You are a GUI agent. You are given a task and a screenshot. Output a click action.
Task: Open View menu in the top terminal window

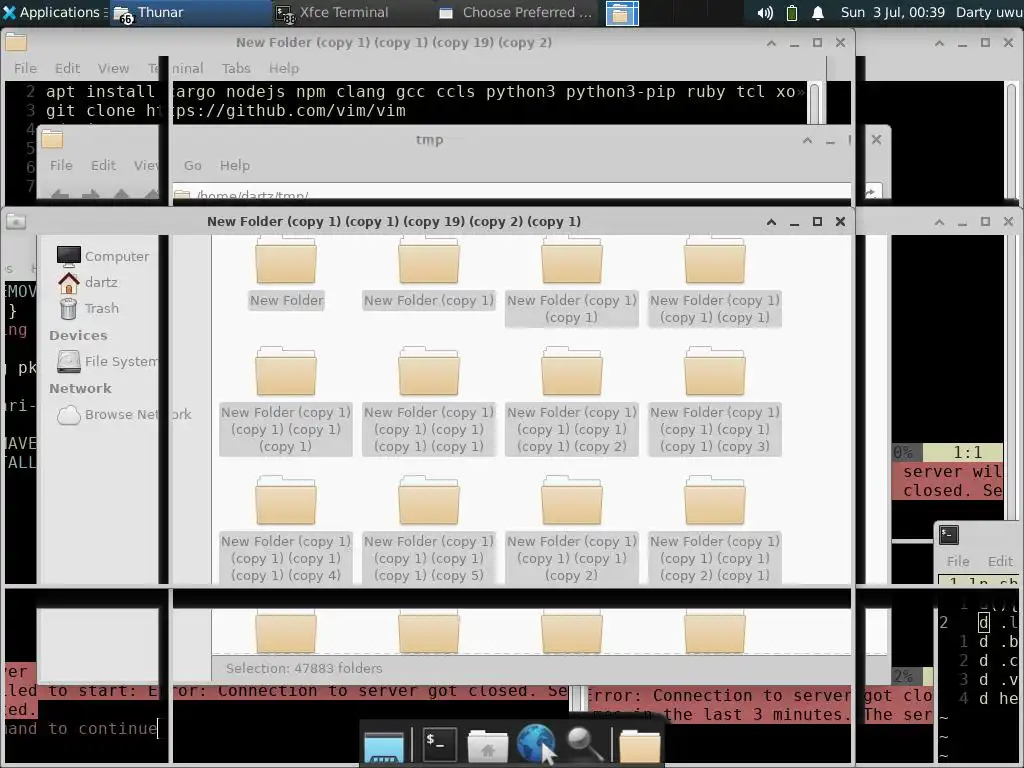tap(113, 68)
